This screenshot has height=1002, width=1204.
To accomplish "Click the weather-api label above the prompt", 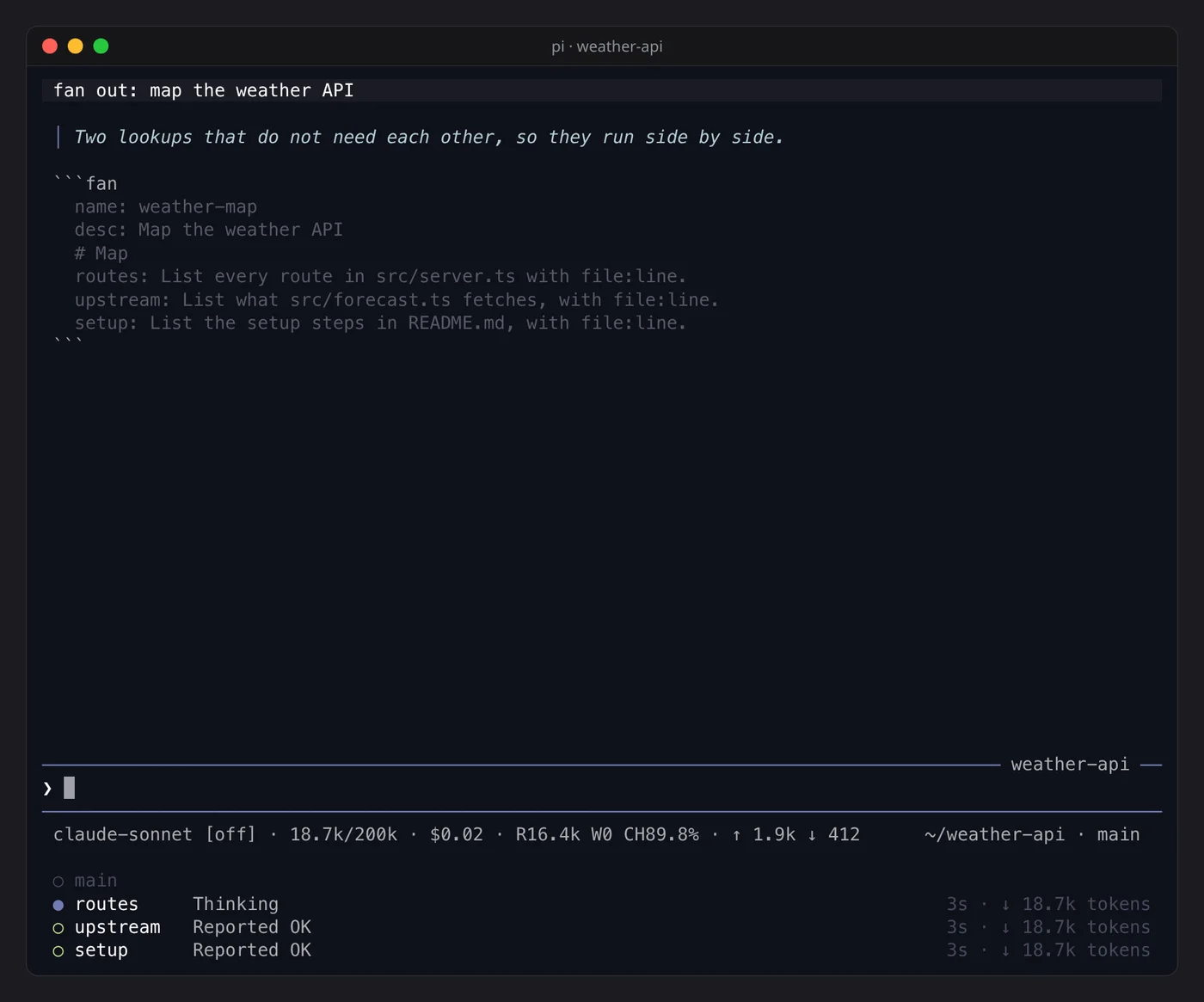I will tap(1070, 764).
